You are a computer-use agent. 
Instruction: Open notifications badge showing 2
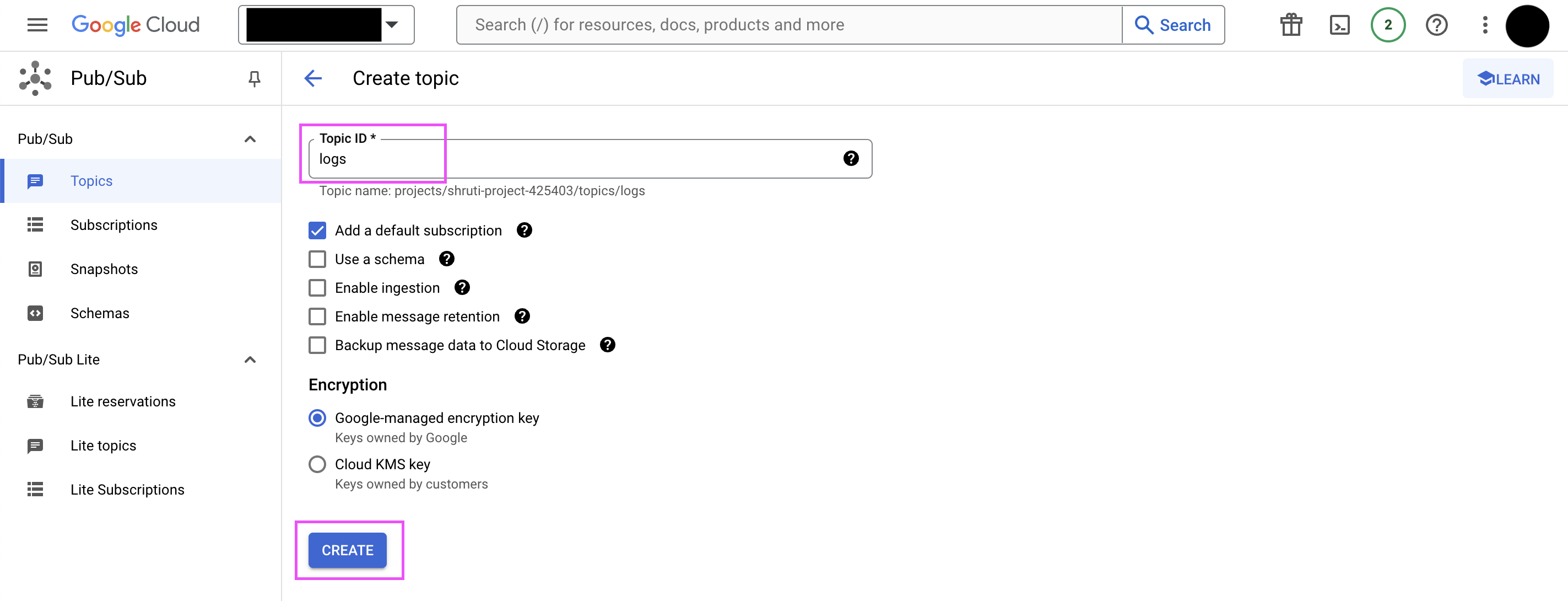click(1388, 25)
